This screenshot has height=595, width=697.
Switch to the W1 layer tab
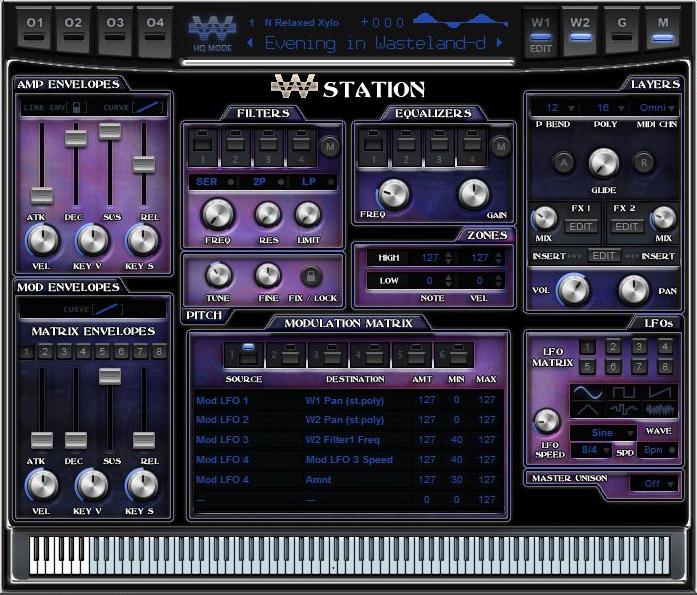541,32
